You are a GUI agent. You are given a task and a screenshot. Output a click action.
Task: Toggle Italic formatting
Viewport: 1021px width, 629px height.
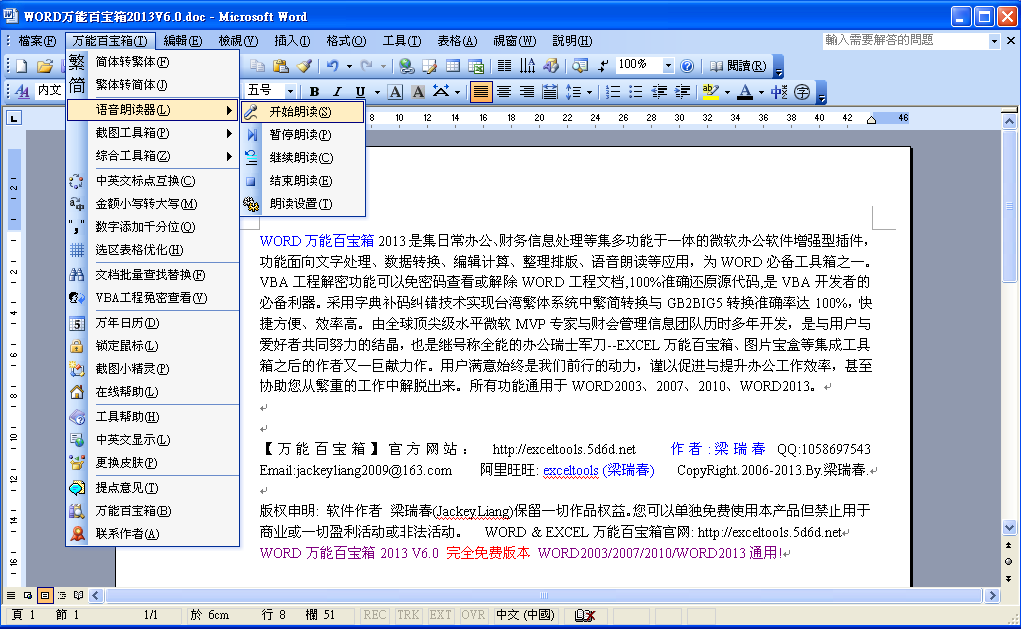(x=337, y=92)
